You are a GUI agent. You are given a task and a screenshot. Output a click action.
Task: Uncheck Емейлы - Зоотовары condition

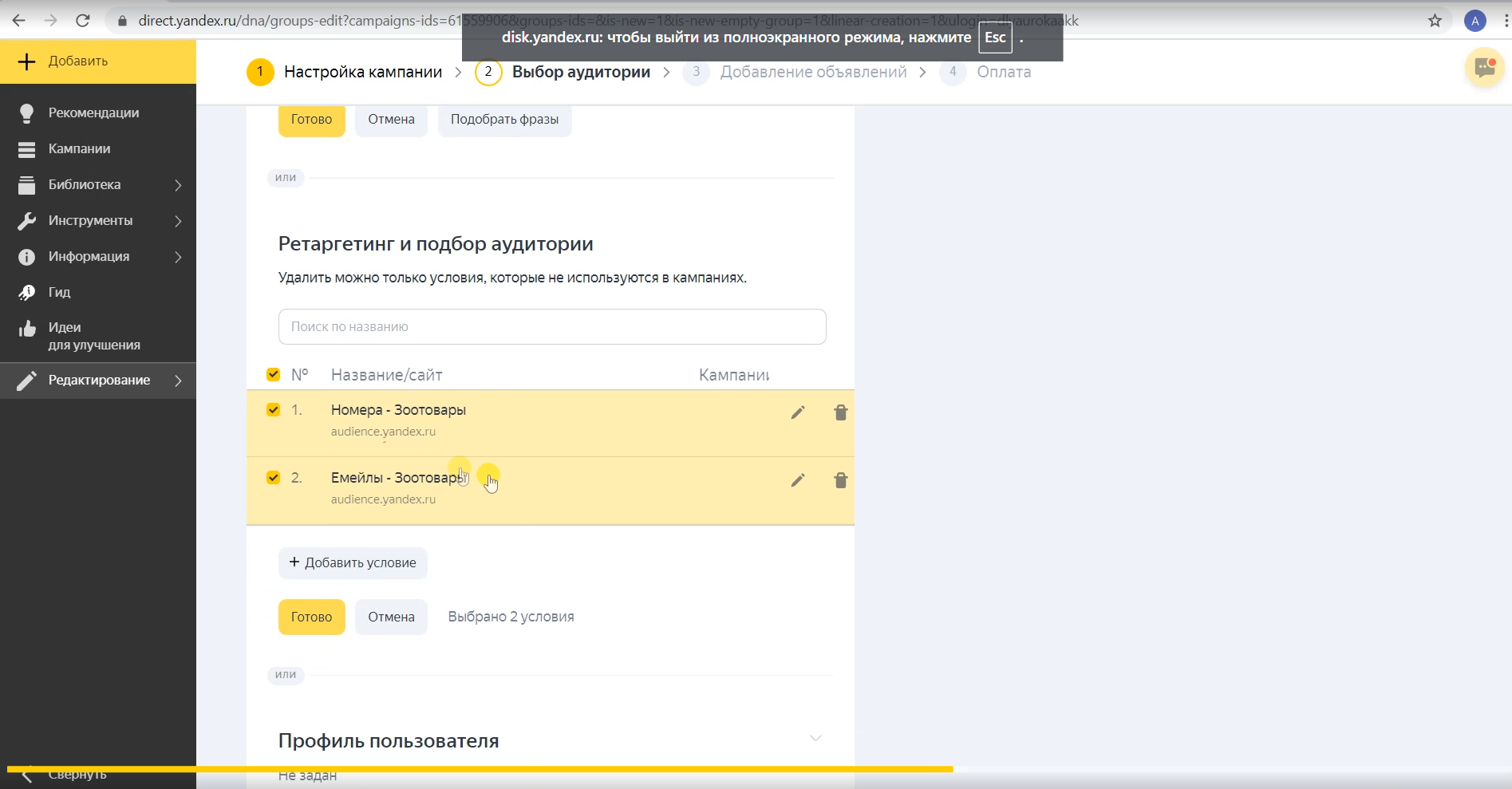273,478
